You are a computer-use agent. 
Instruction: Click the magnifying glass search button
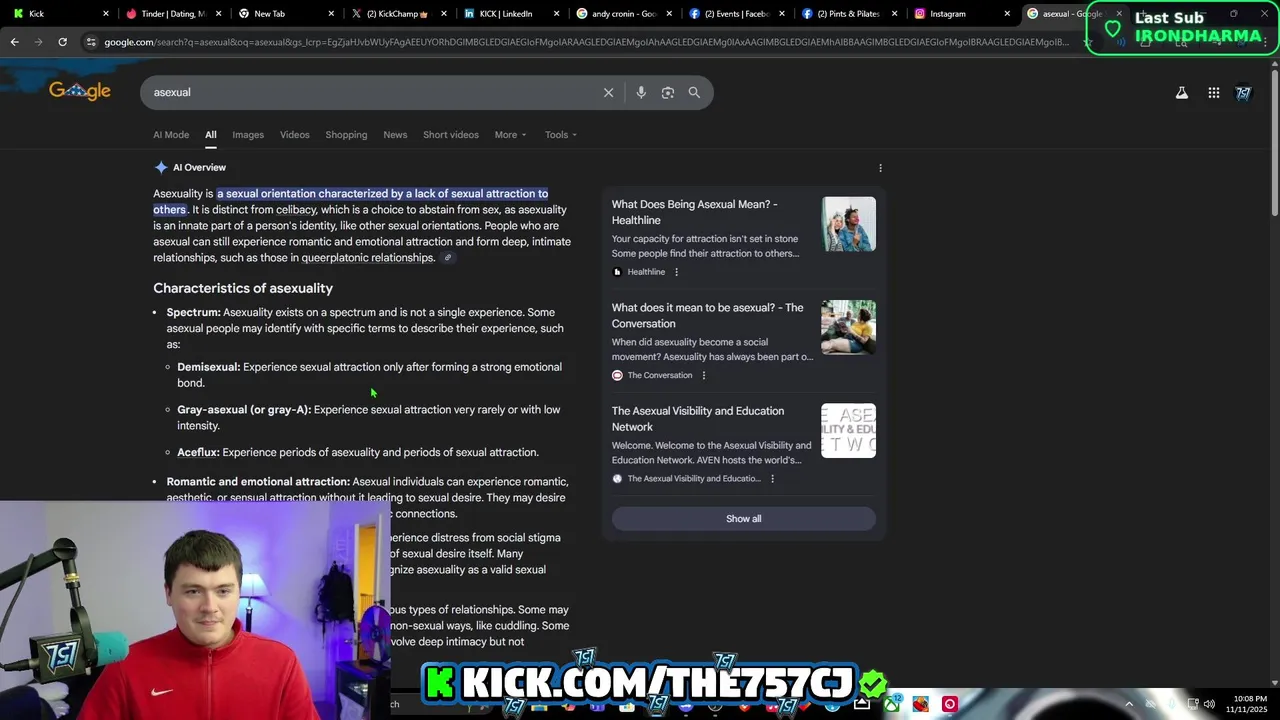click(694, 92)
